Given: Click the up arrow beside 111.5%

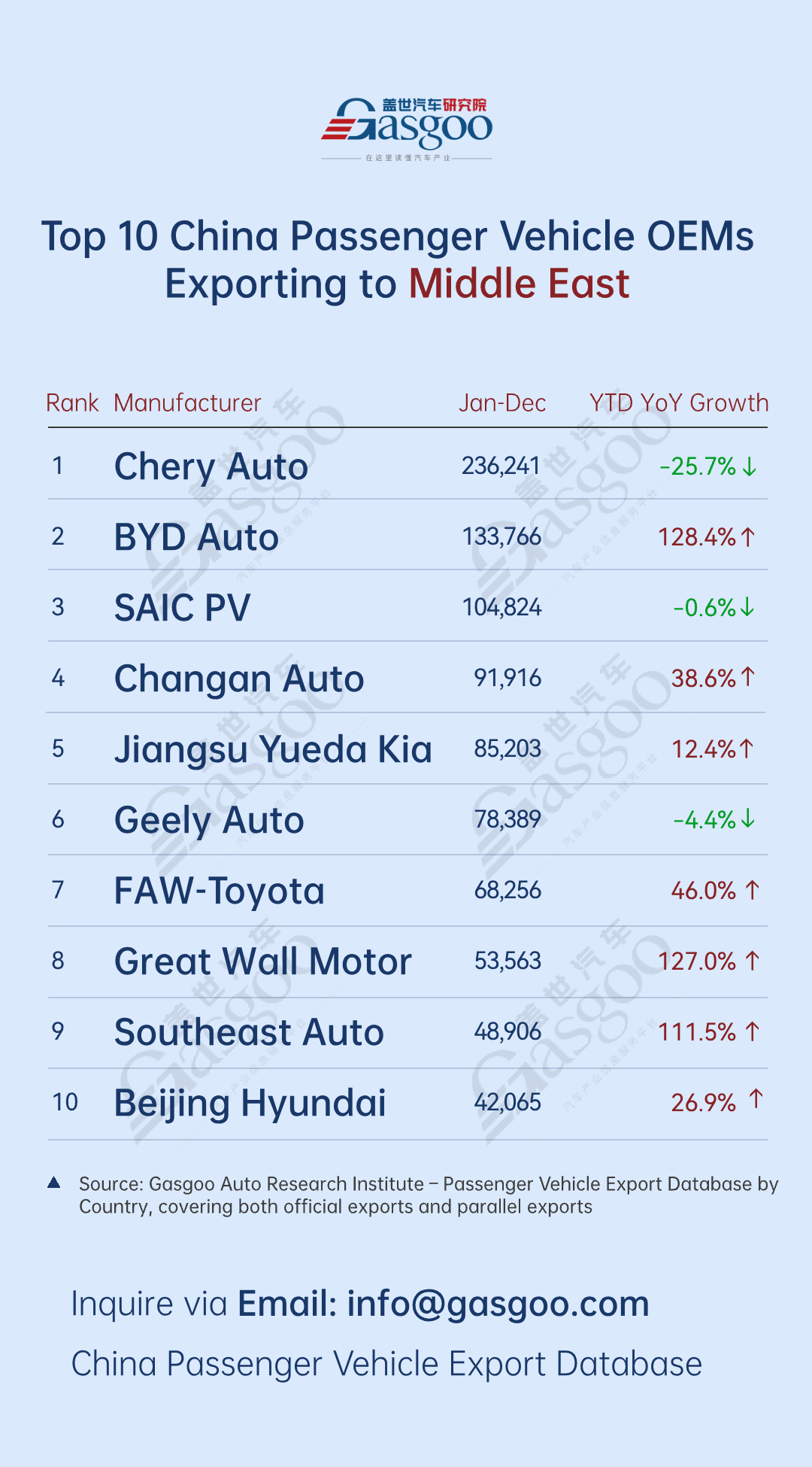Looking at the screenshot, I should point(752,1031).
